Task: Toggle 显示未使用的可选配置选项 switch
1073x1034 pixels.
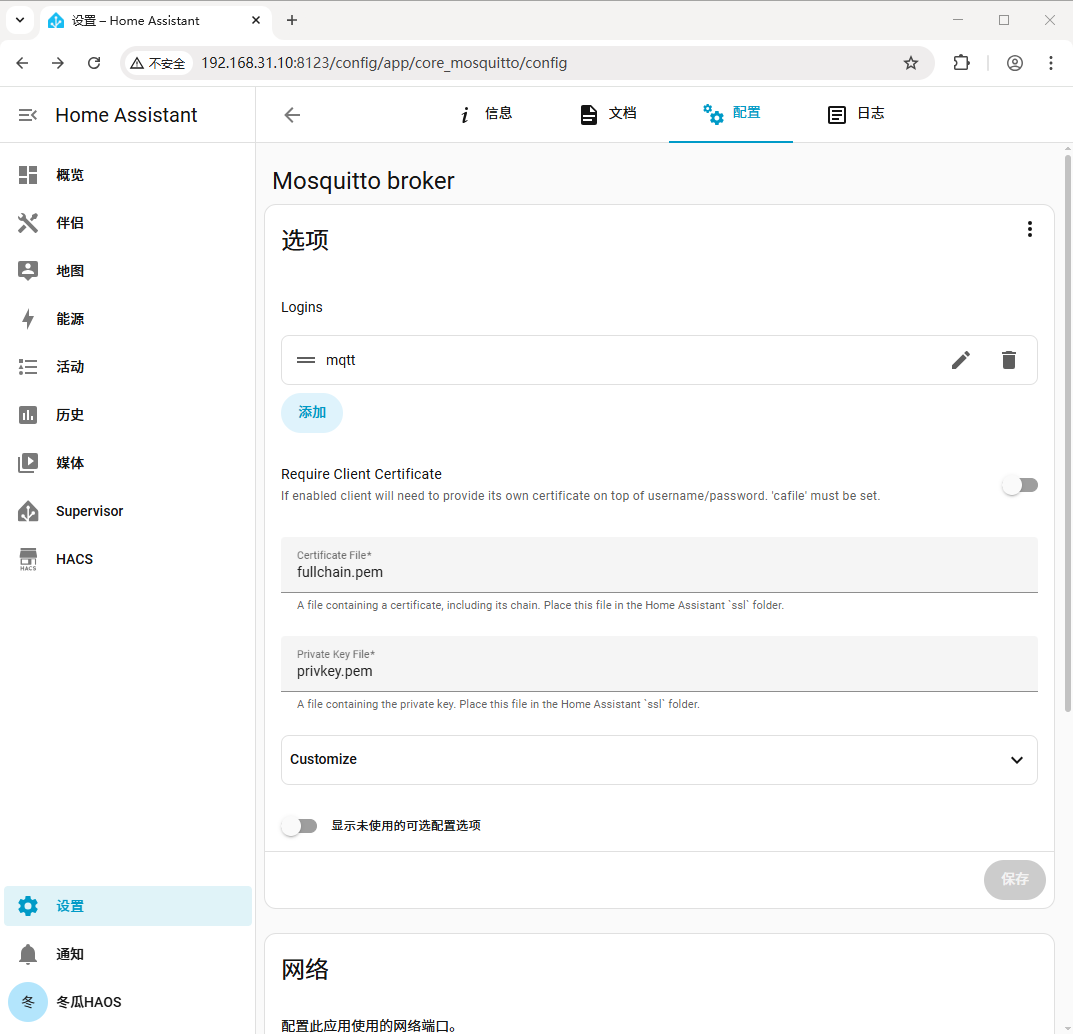Action: coord(299,826)
